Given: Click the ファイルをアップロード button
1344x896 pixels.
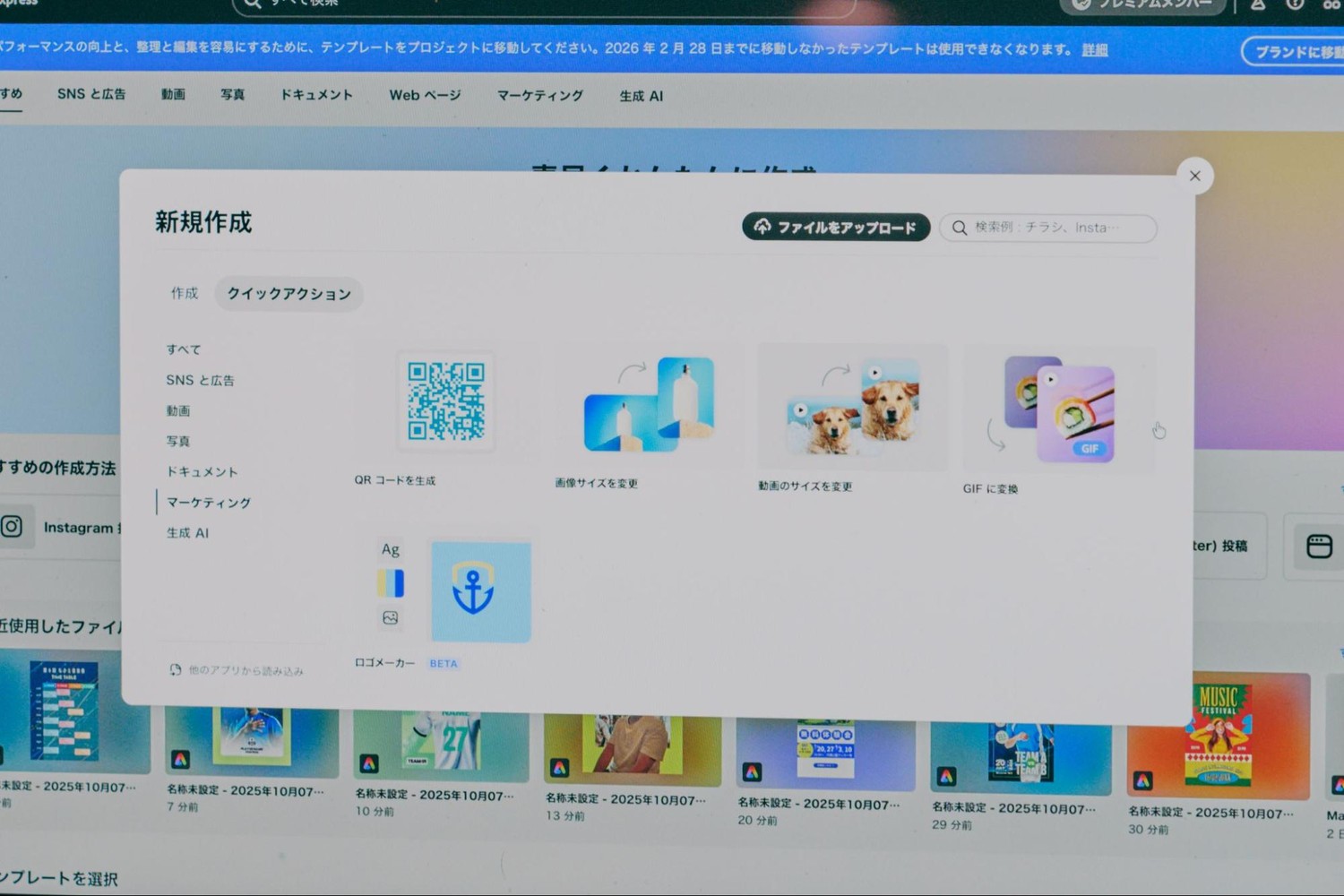Looking at the screenshot, I should 836,228.
